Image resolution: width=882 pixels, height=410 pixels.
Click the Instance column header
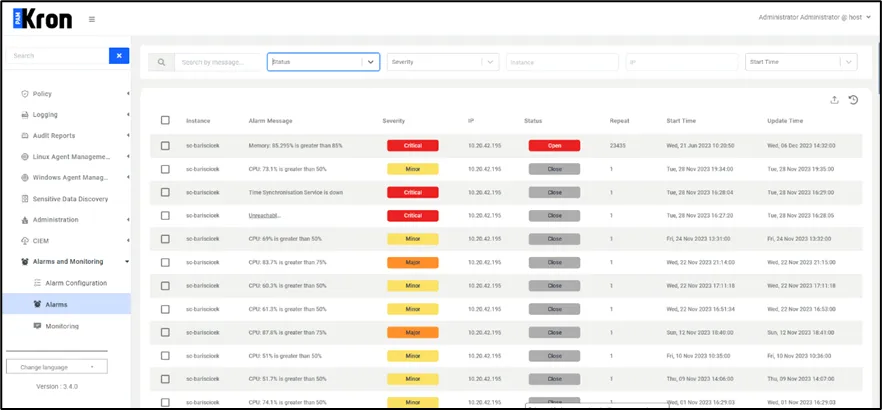pyautogui.click(x=198, y=121)
